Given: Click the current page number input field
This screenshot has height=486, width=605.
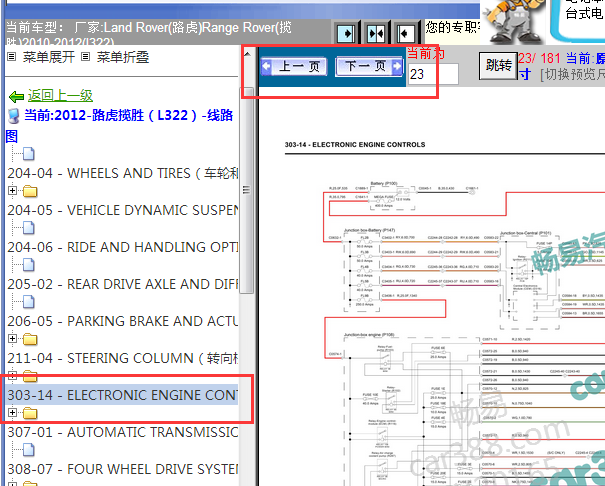Looking at the screenshot, I should (433, 74).
